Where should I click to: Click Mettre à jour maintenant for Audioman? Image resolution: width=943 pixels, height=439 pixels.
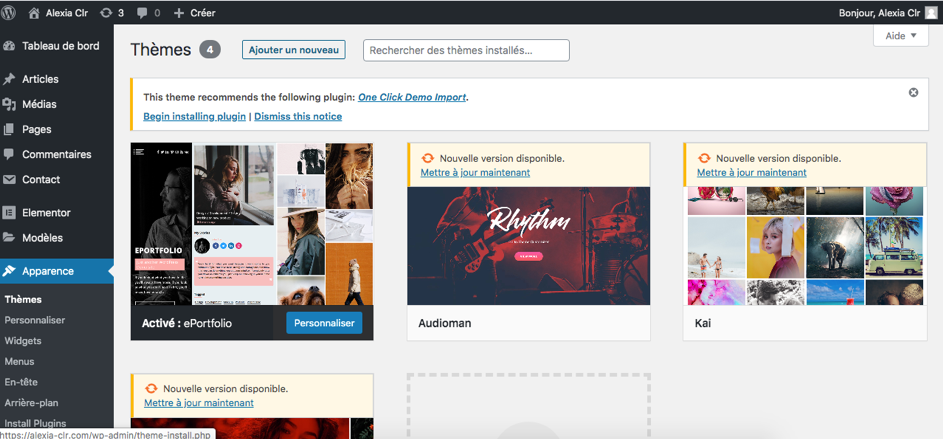475,173
